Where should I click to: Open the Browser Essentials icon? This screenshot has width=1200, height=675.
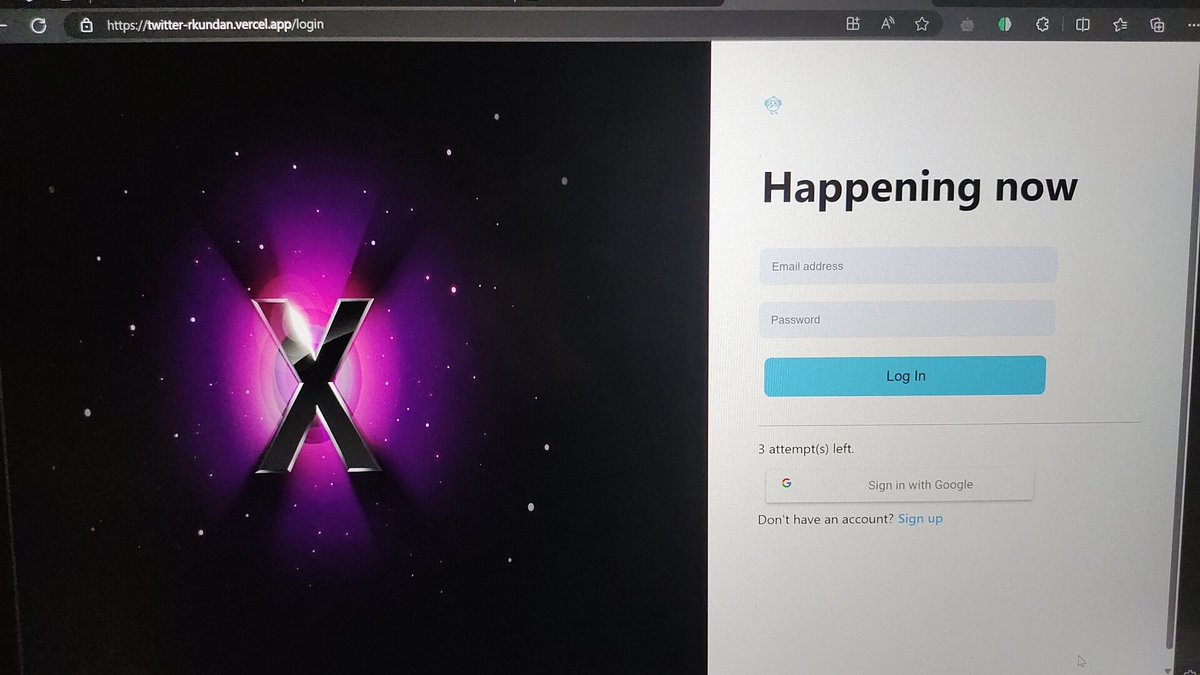[1043, 24]
